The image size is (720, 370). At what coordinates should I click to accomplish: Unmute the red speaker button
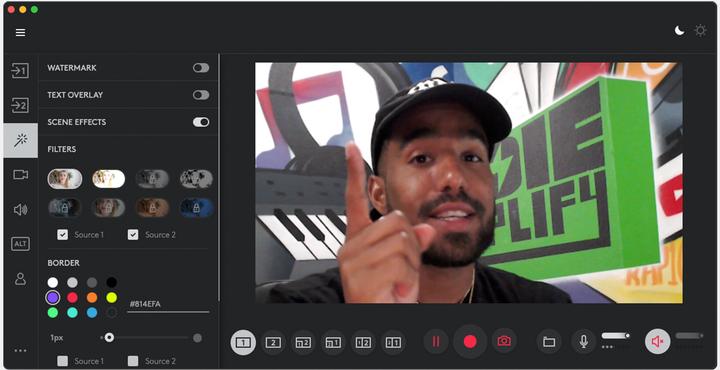(x=658, y=342)
